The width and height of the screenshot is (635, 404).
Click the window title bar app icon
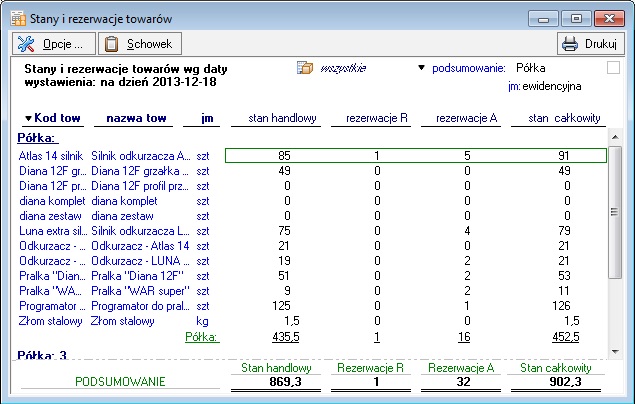pos(18,19)
